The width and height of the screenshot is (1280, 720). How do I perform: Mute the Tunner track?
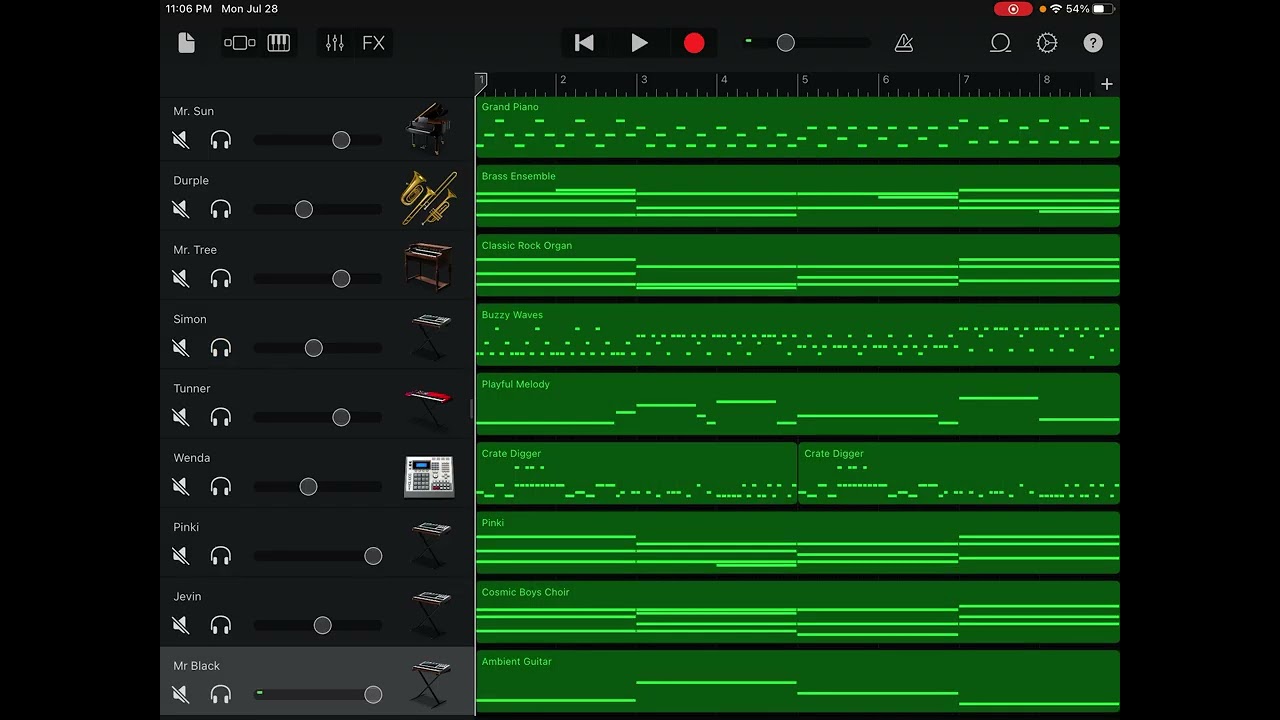pos(181,417)
